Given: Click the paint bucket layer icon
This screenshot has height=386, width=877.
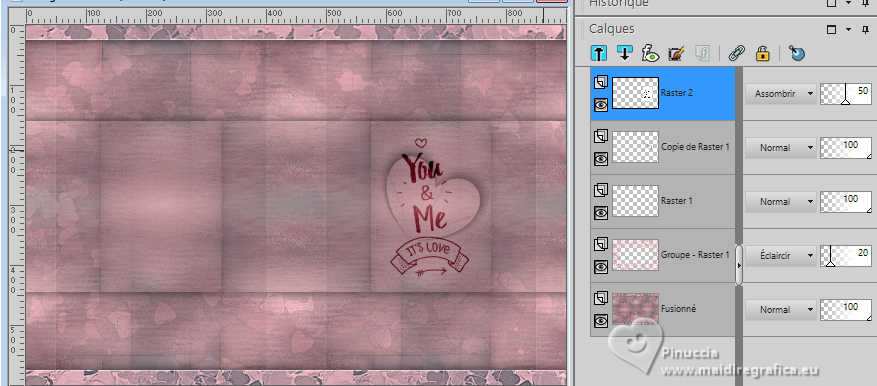Looking at the screenshot, I should pos(796,53).
